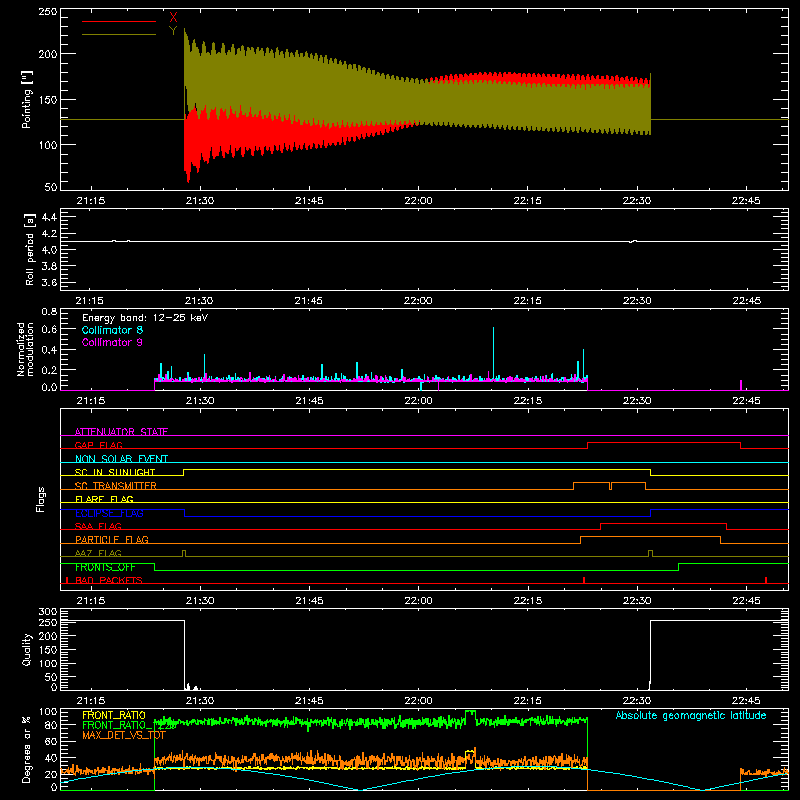
Task: Click the FRONTS_OFF flag label
Action: [x=105, y=567]
